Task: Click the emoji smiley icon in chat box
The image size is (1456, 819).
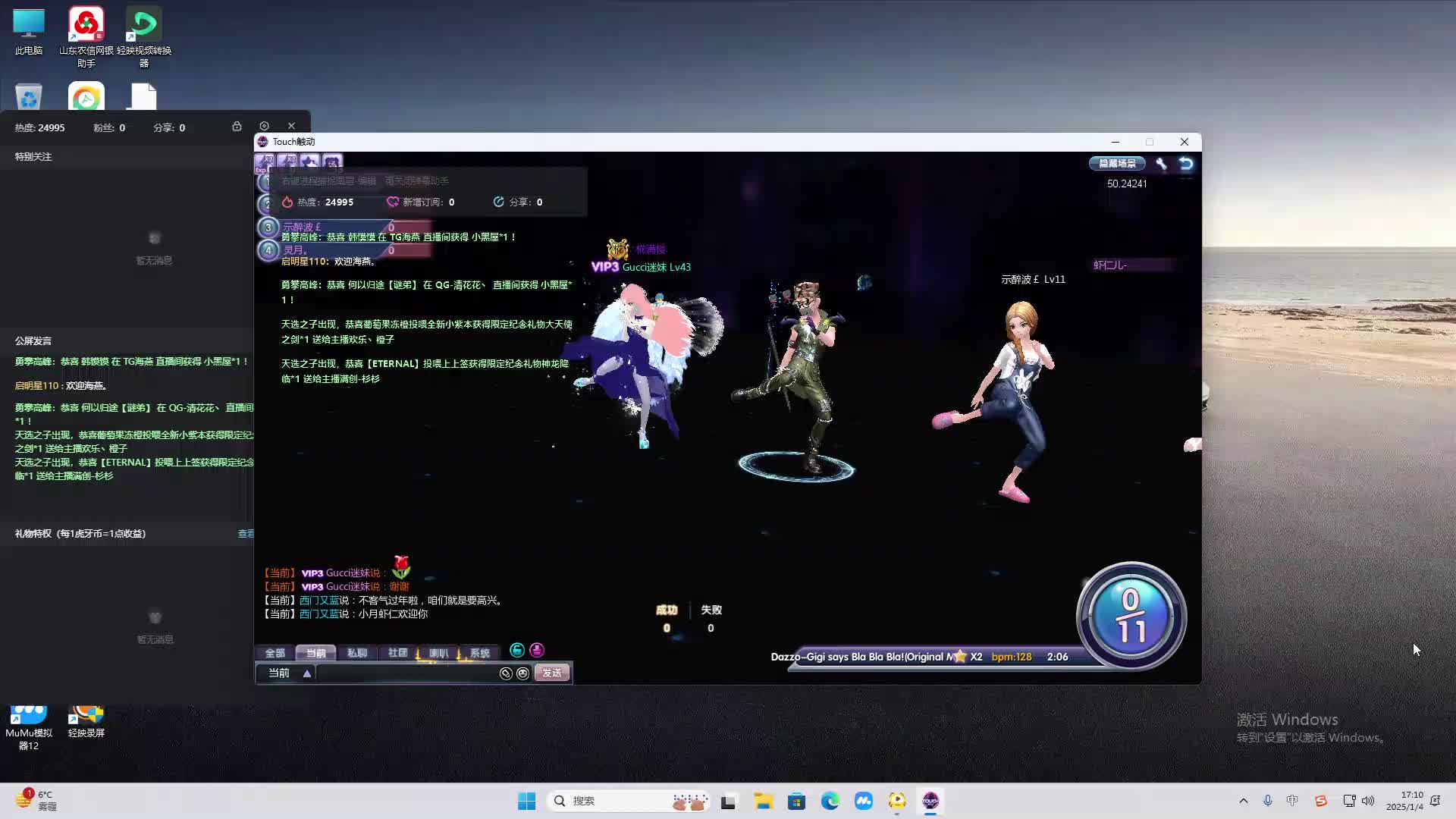Action: click(522, 673)
